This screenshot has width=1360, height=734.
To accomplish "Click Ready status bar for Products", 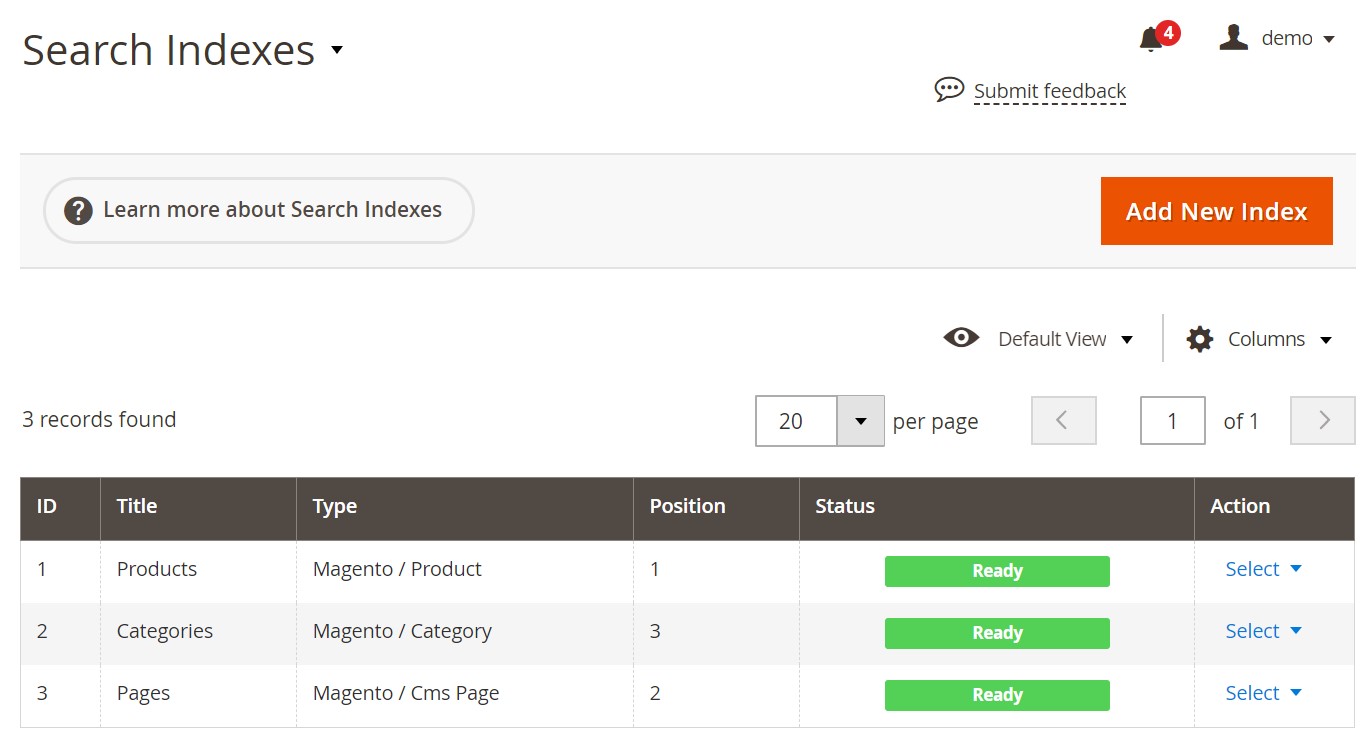I will 997,571.
